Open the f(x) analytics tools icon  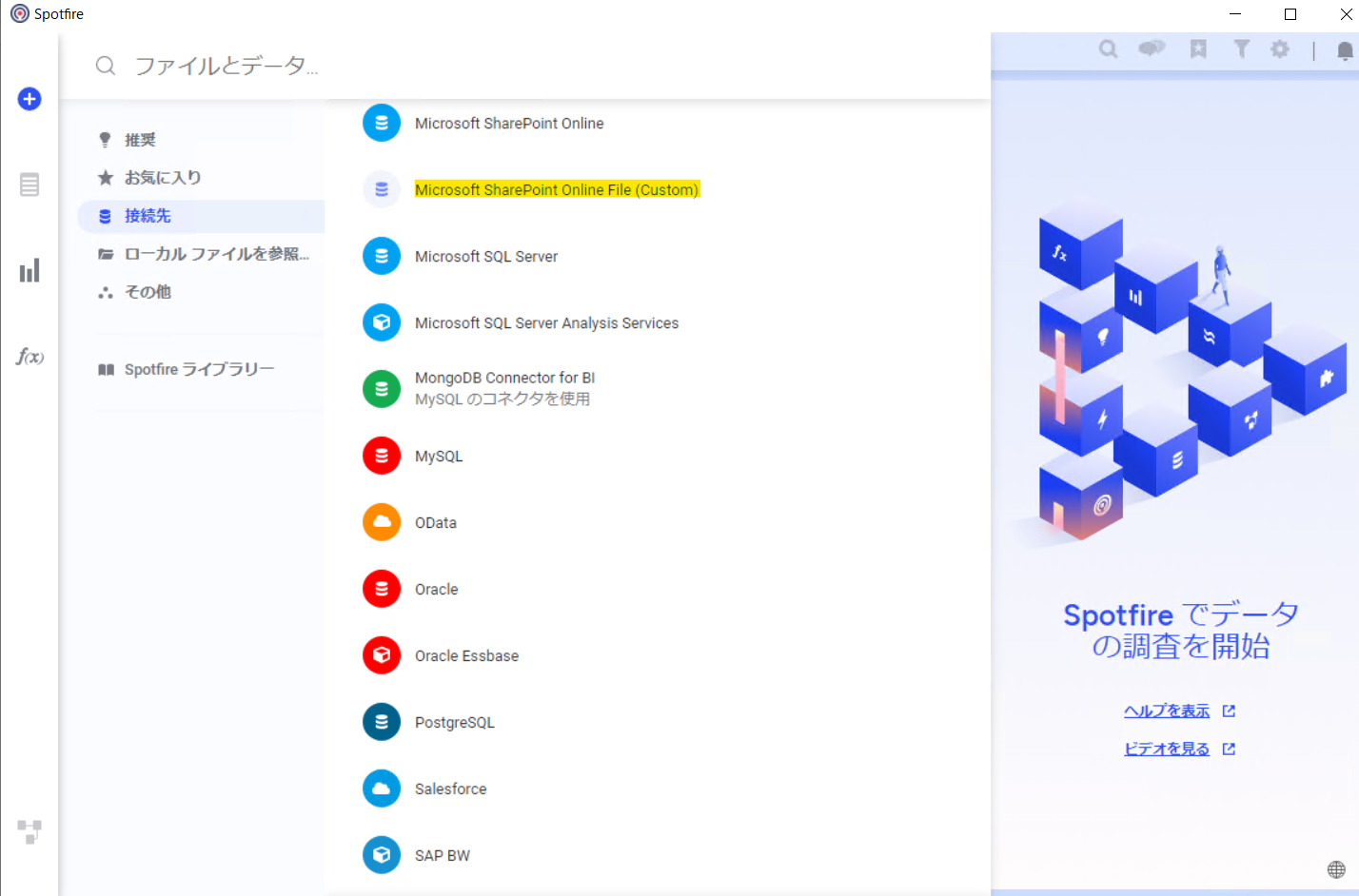(30, 357)
